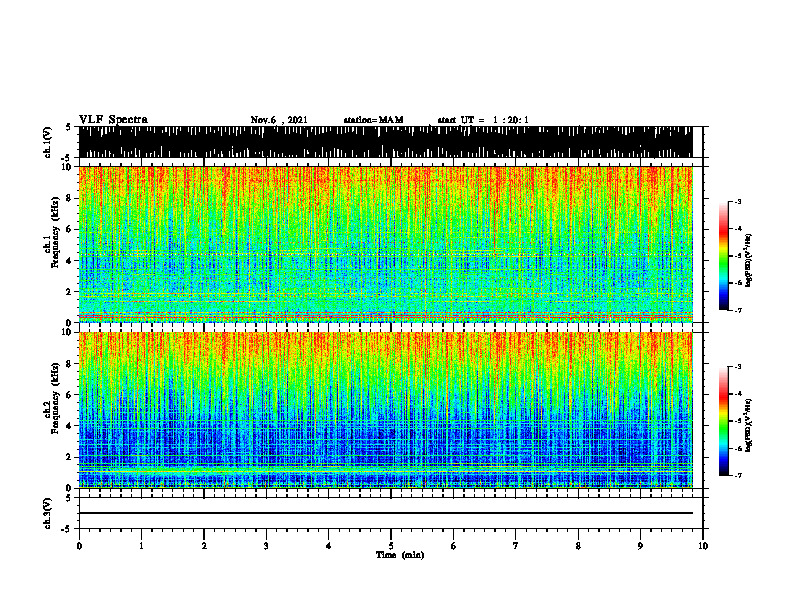Click the "ch.3(V)" axis label

(x=48, y=513)
